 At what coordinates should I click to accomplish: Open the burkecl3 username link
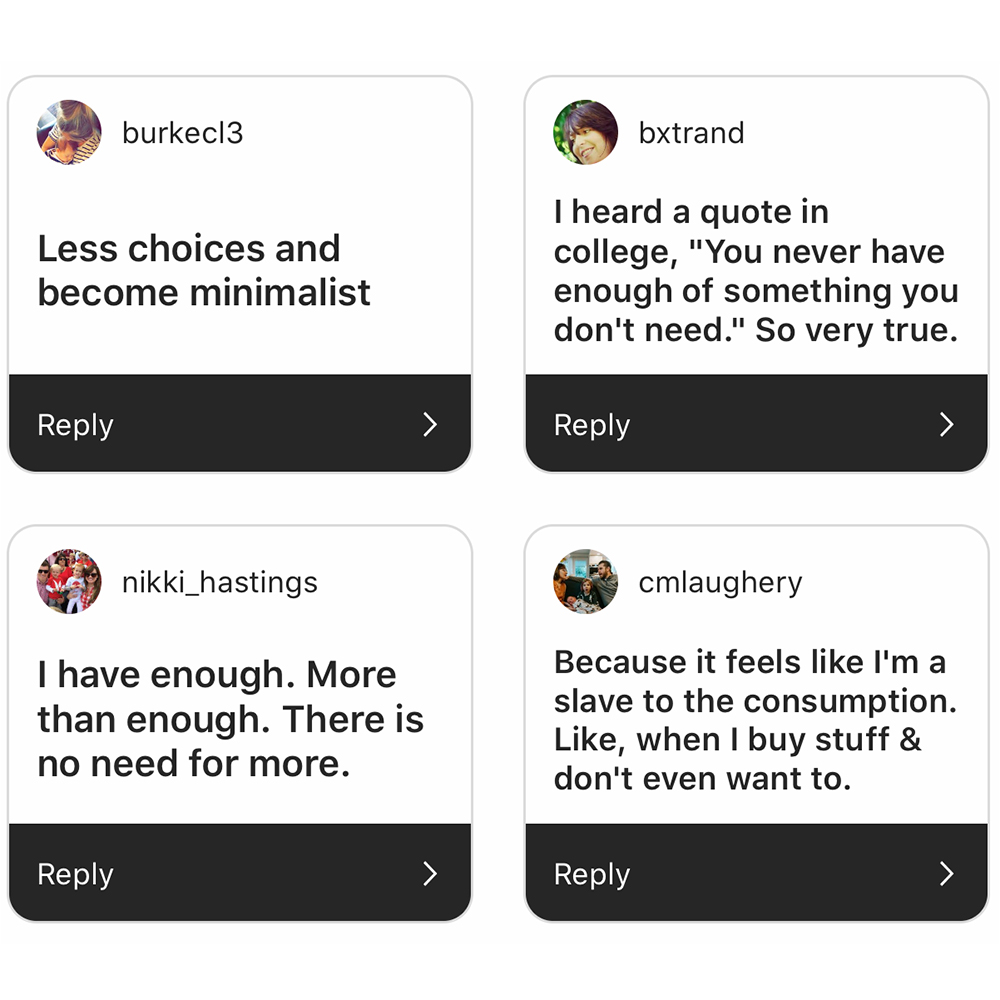click(x=182, y=133)
